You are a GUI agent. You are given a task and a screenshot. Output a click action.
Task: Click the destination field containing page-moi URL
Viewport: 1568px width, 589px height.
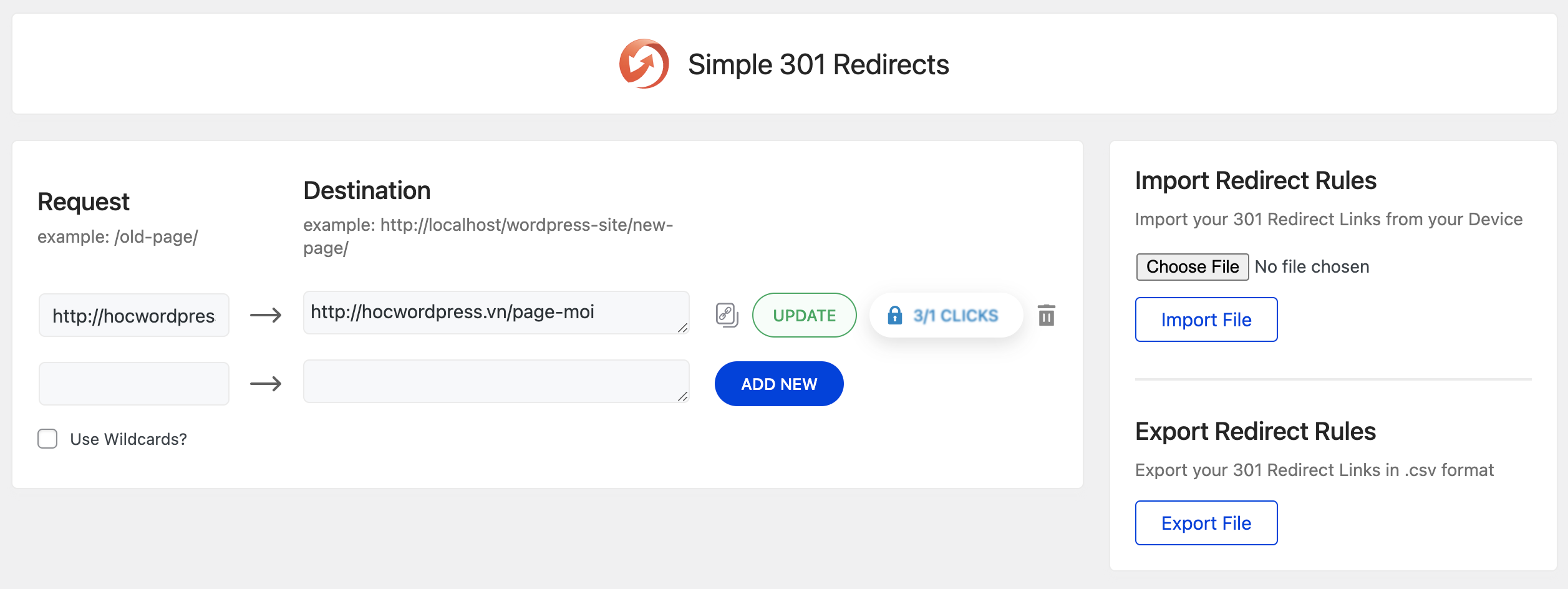pos(496,313)
